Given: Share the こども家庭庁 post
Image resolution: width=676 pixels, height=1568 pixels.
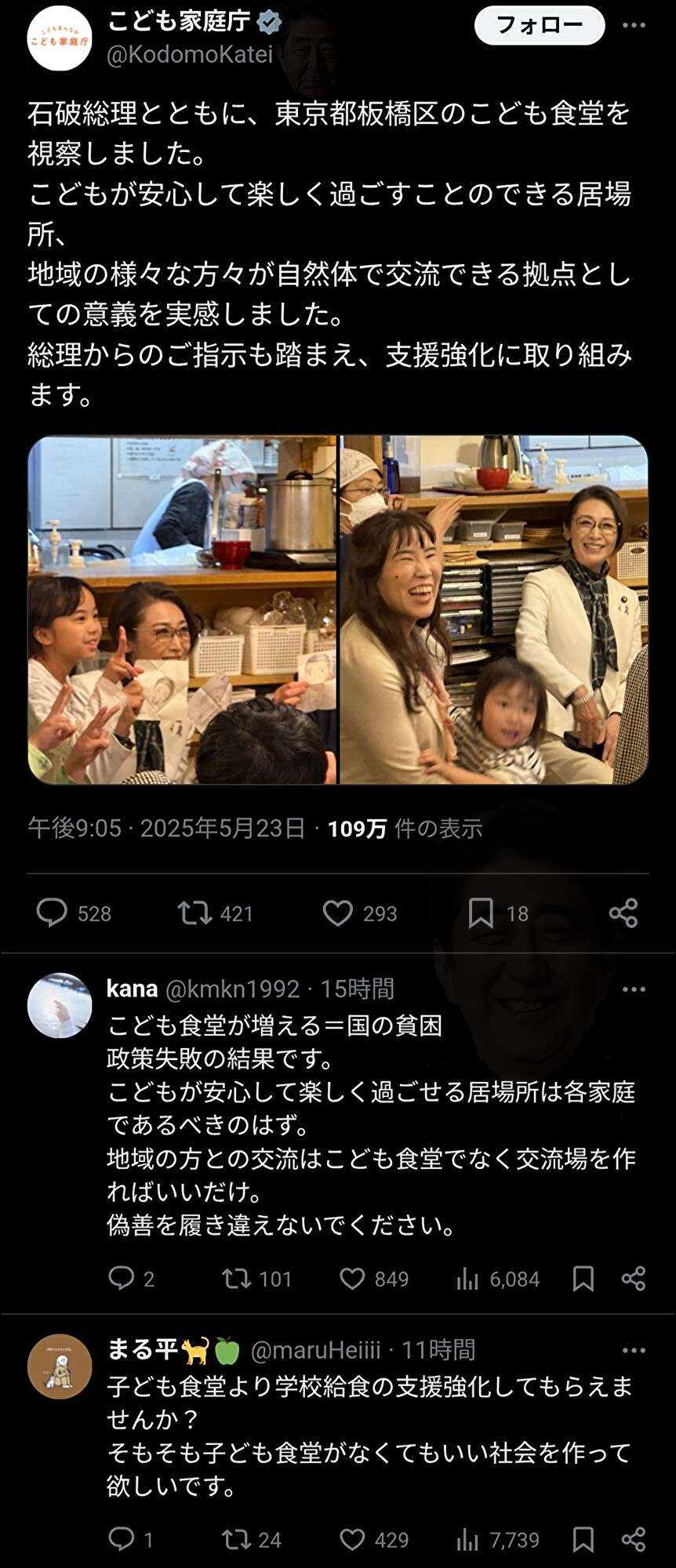Looking at the screenshot, I should click(623, 913).
